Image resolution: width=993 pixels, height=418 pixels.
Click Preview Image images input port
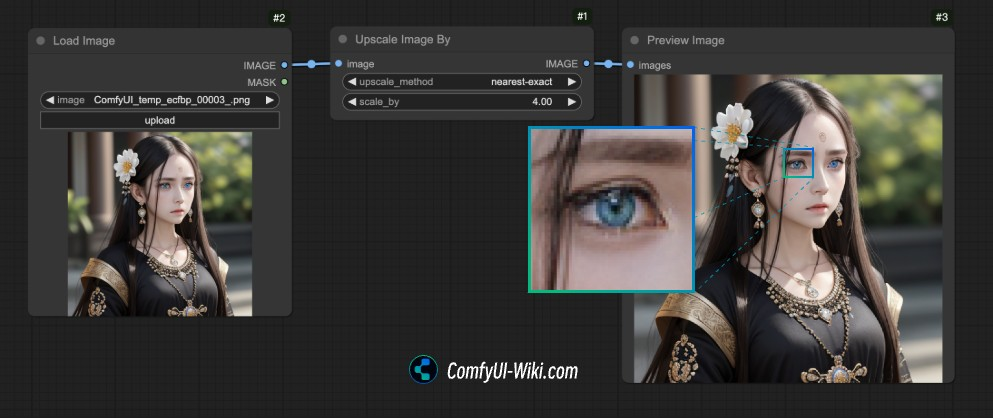click(631, 65)
